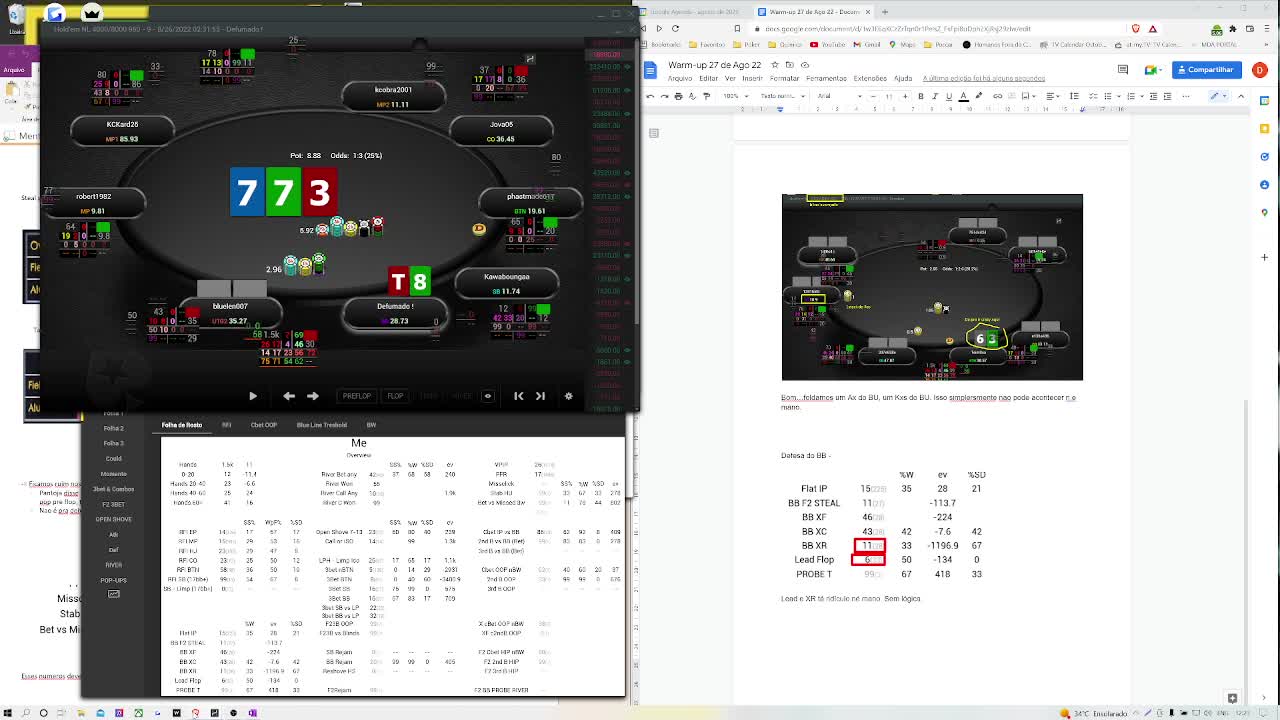The width and height of the screenshot is (1280, 720).
Task: Play the hand replay
Action: [252, 396]
